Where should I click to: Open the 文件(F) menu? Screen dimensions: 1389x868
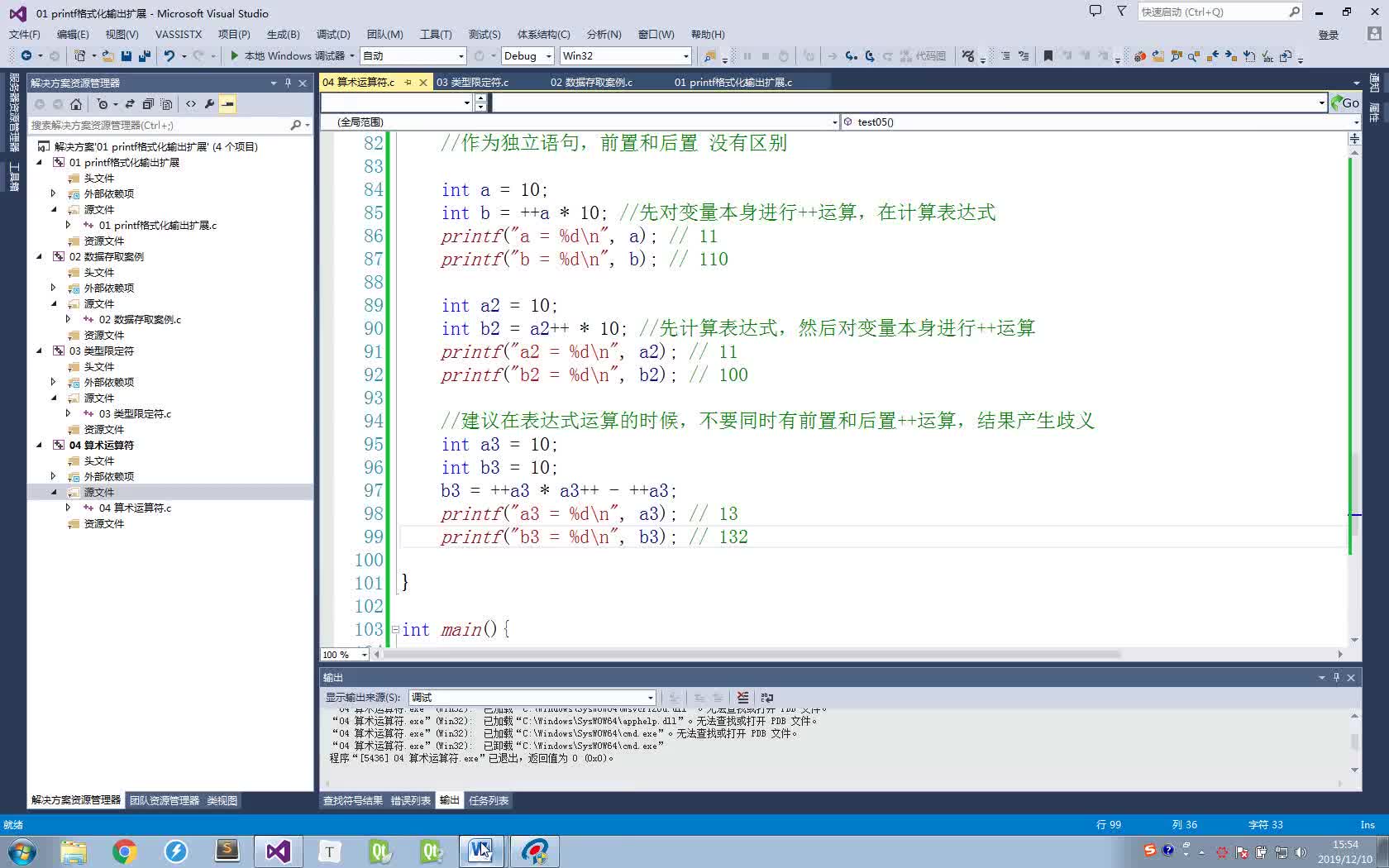(x=25, y=34)
